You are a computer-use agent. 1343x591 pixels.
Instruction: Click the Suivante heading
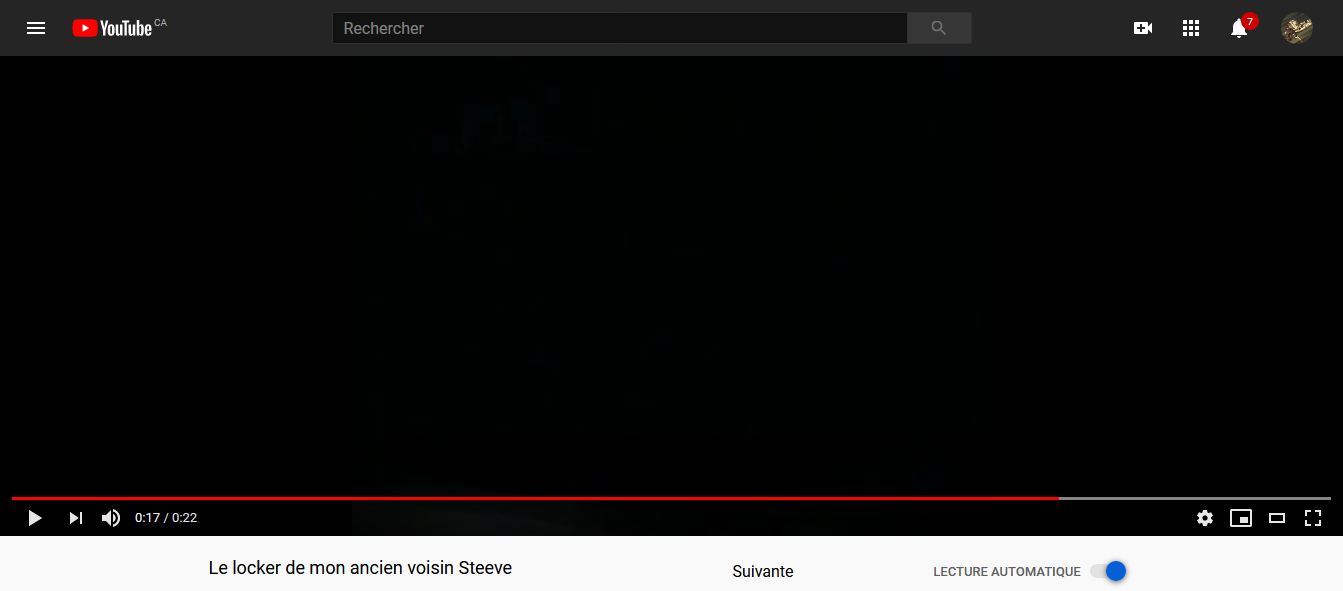[x=762, y=572]
